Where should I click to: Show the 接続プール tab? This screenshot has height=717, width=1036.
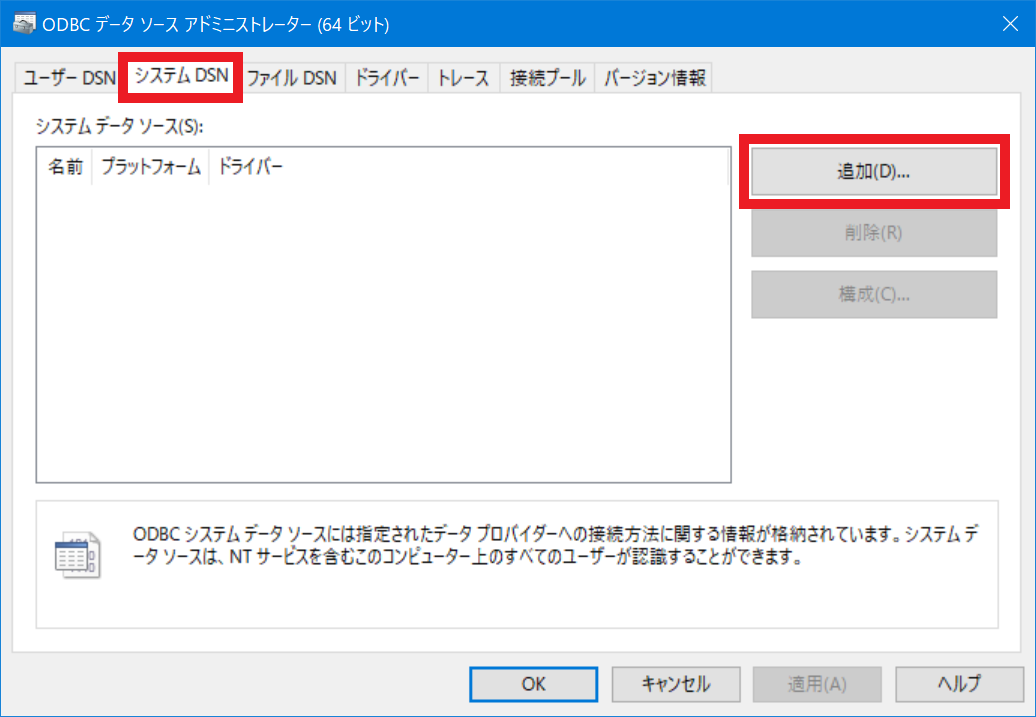click(x=547, y=78)
